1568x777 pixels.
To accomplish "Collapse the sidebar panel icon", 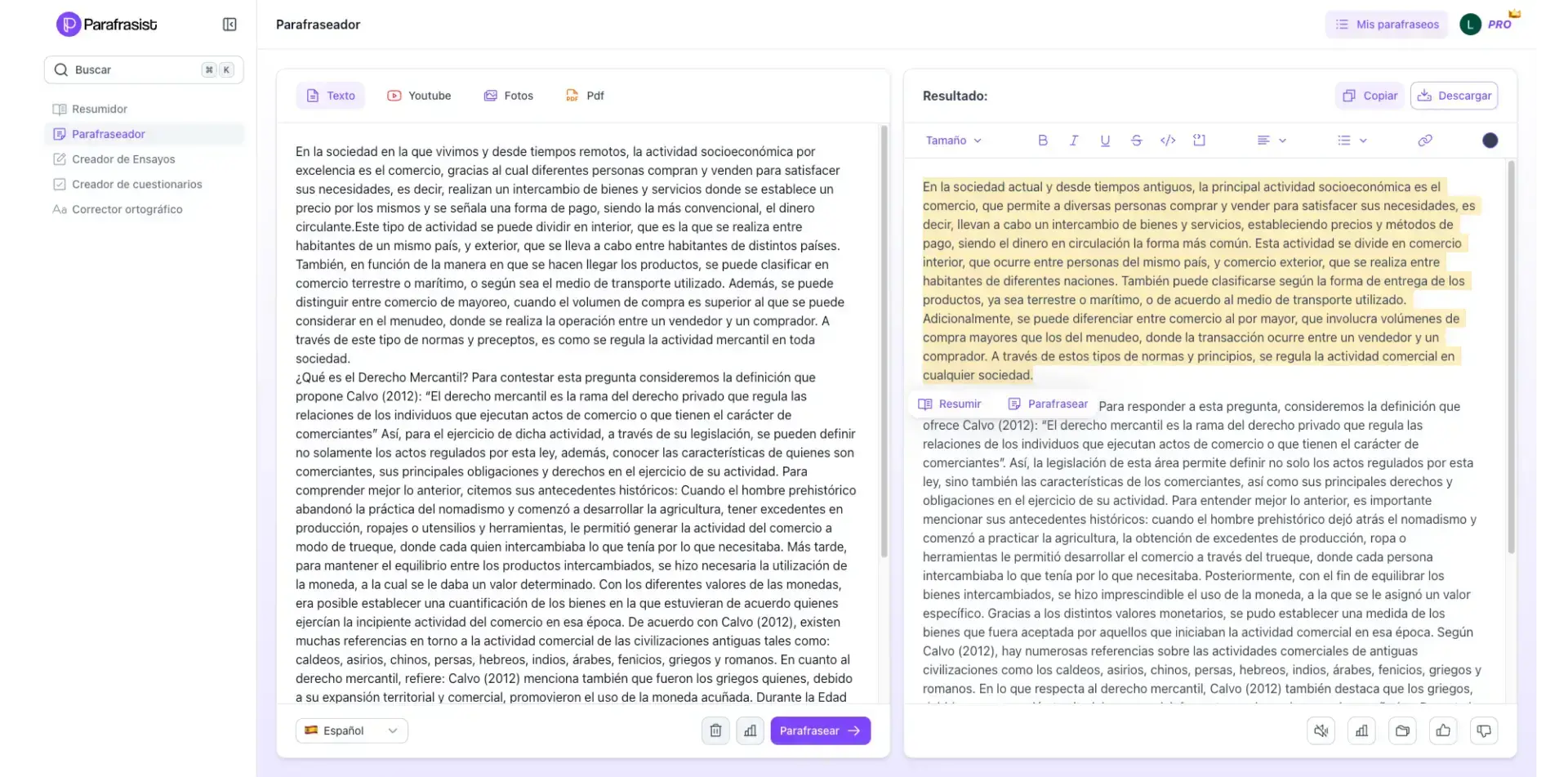I will (x=229, y=25).
